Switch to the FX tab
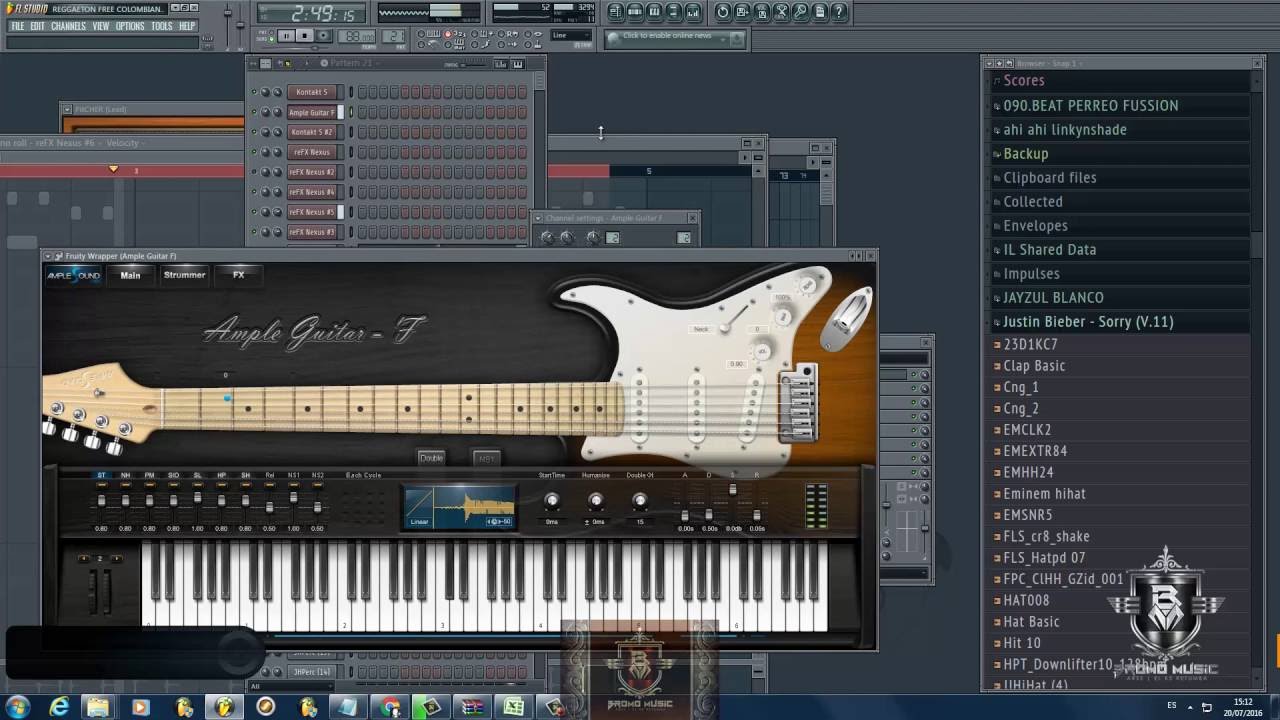Screen dimensions: 1280x720 coord(238,275)
